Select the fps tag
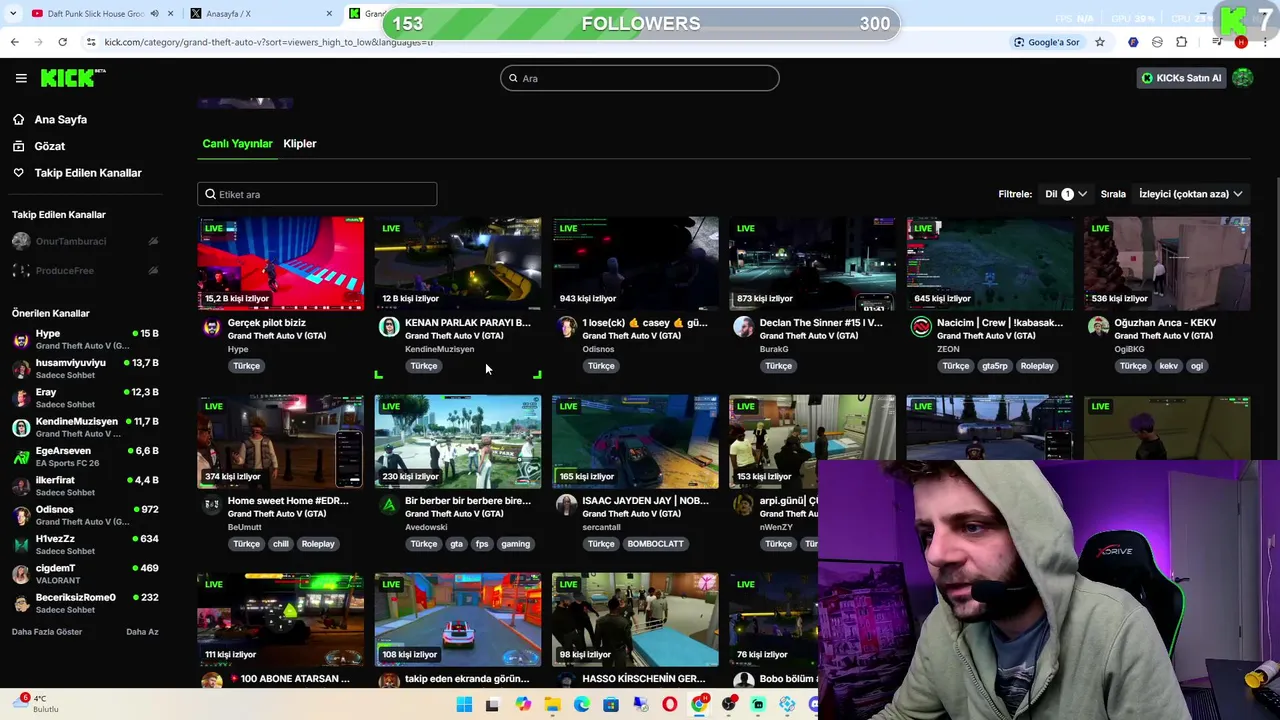 pos(482,544)
